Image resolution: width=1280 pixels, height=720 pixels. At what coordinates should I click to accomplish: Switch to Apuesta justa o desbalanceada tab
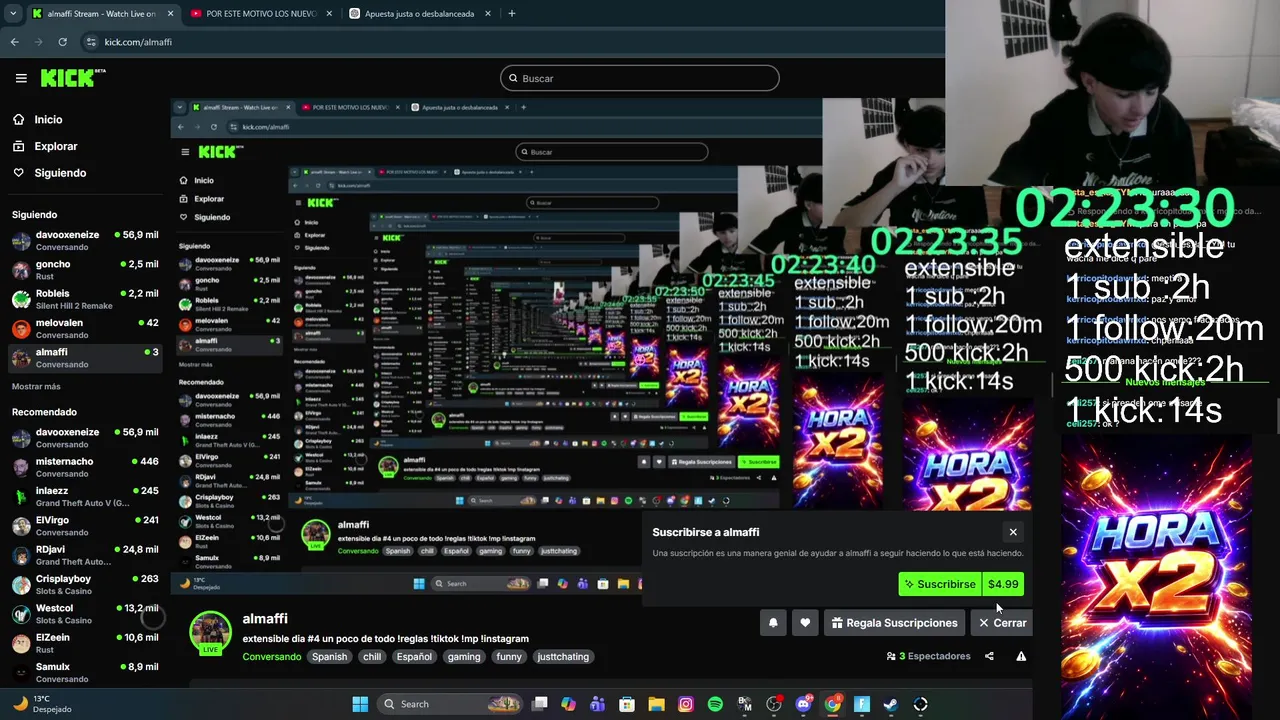tap(420, 14)
